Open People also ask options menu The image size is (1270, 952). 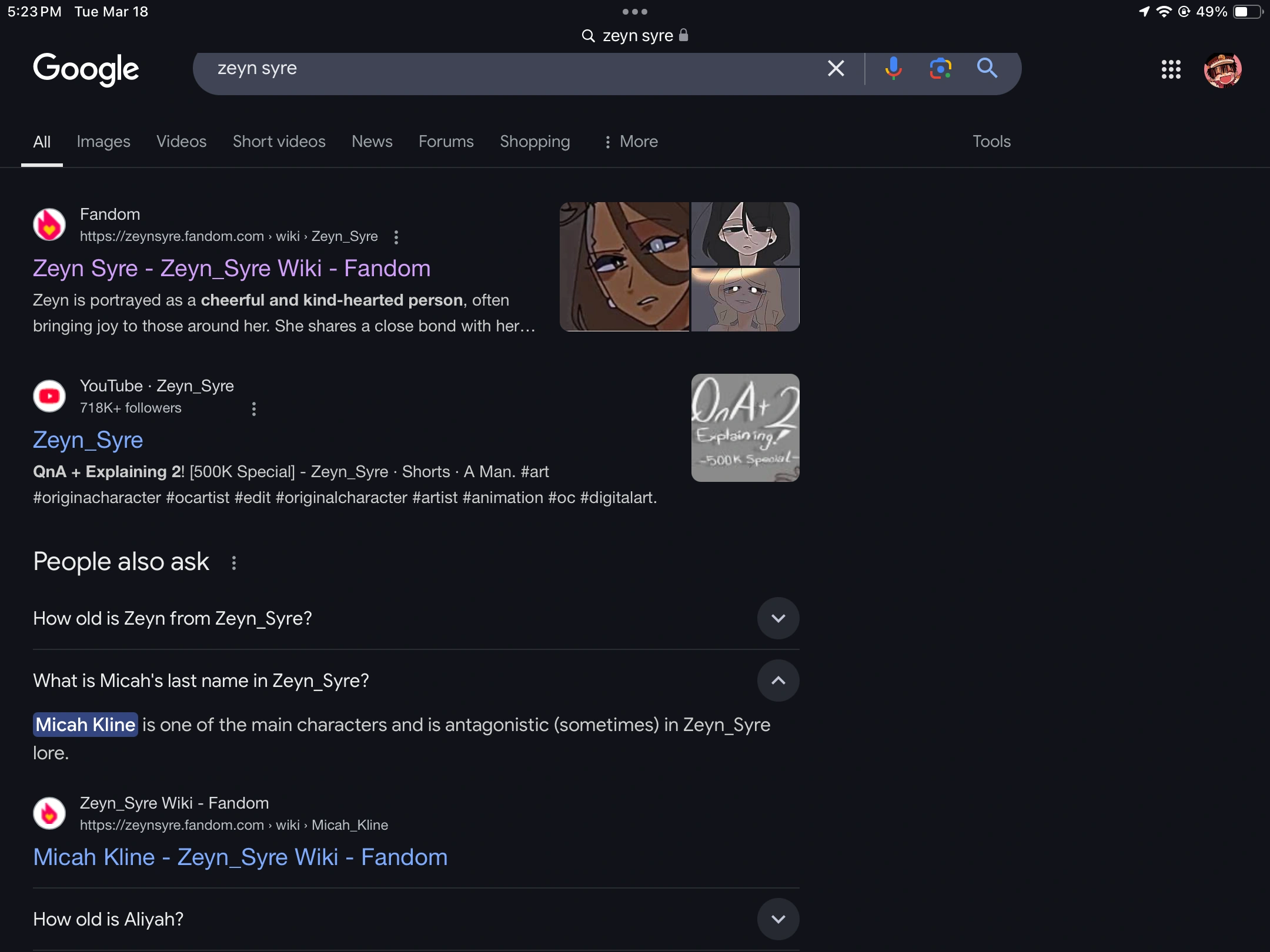point(234,563)
